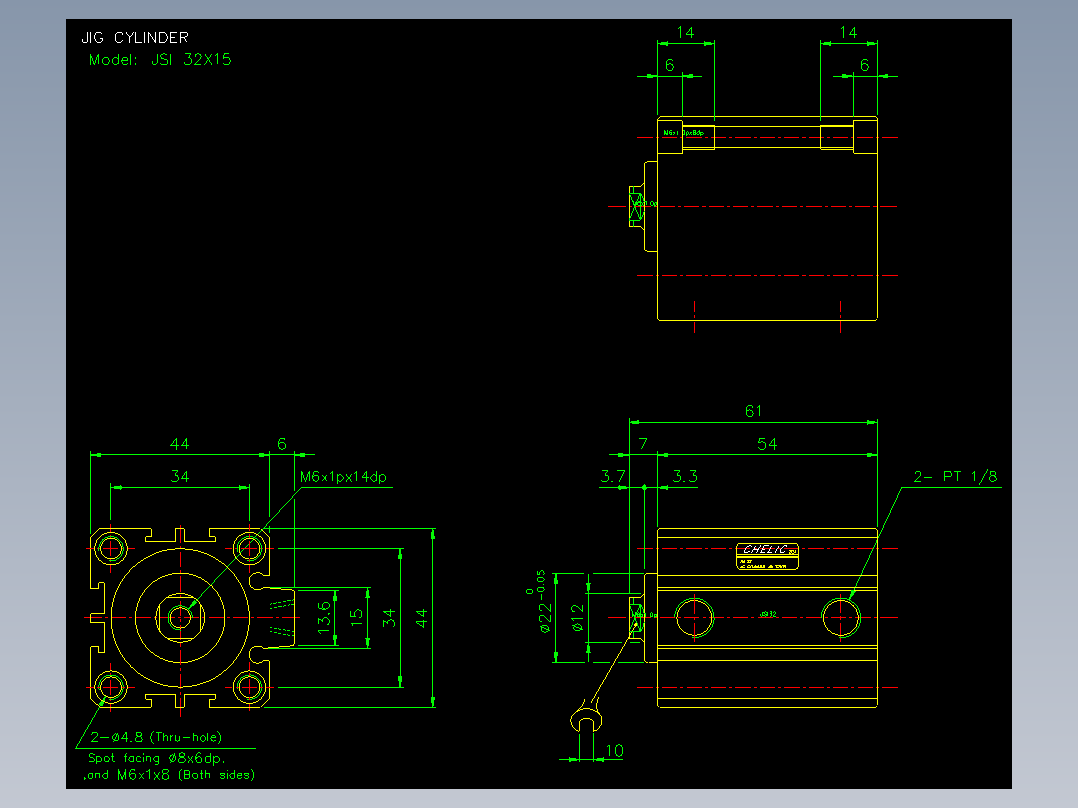Click the Model: JSI 32X15 label

tap(160, 60)
